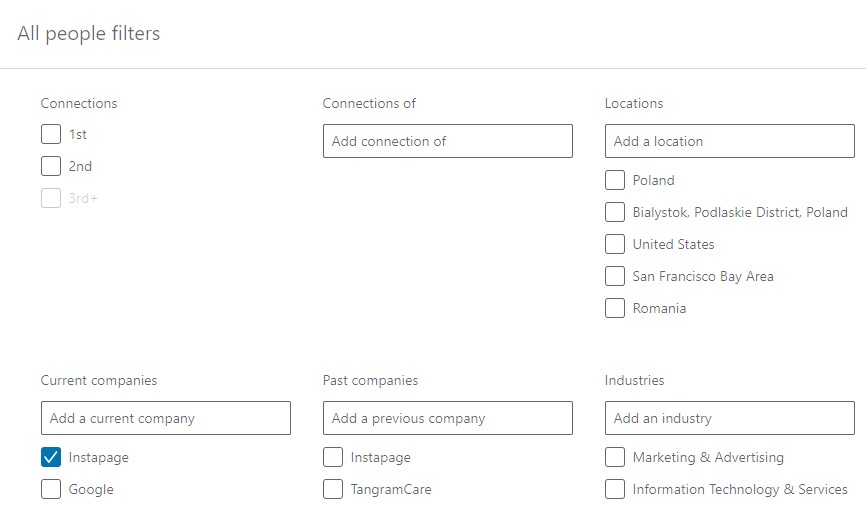Screen dimensions: 866x507
Task: Select Romania as a location filter
Action: 615,308
